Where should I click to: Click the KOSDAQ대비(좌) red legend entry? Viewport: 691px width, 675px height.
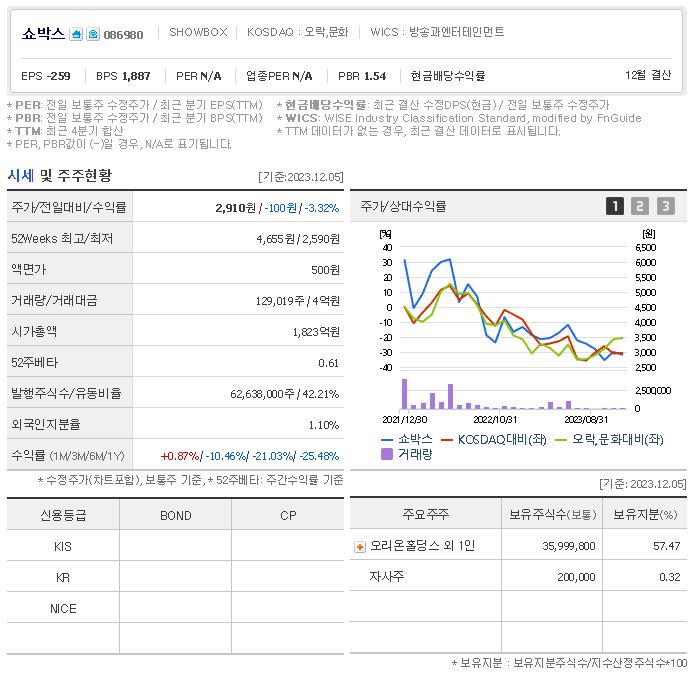[494, 439]
